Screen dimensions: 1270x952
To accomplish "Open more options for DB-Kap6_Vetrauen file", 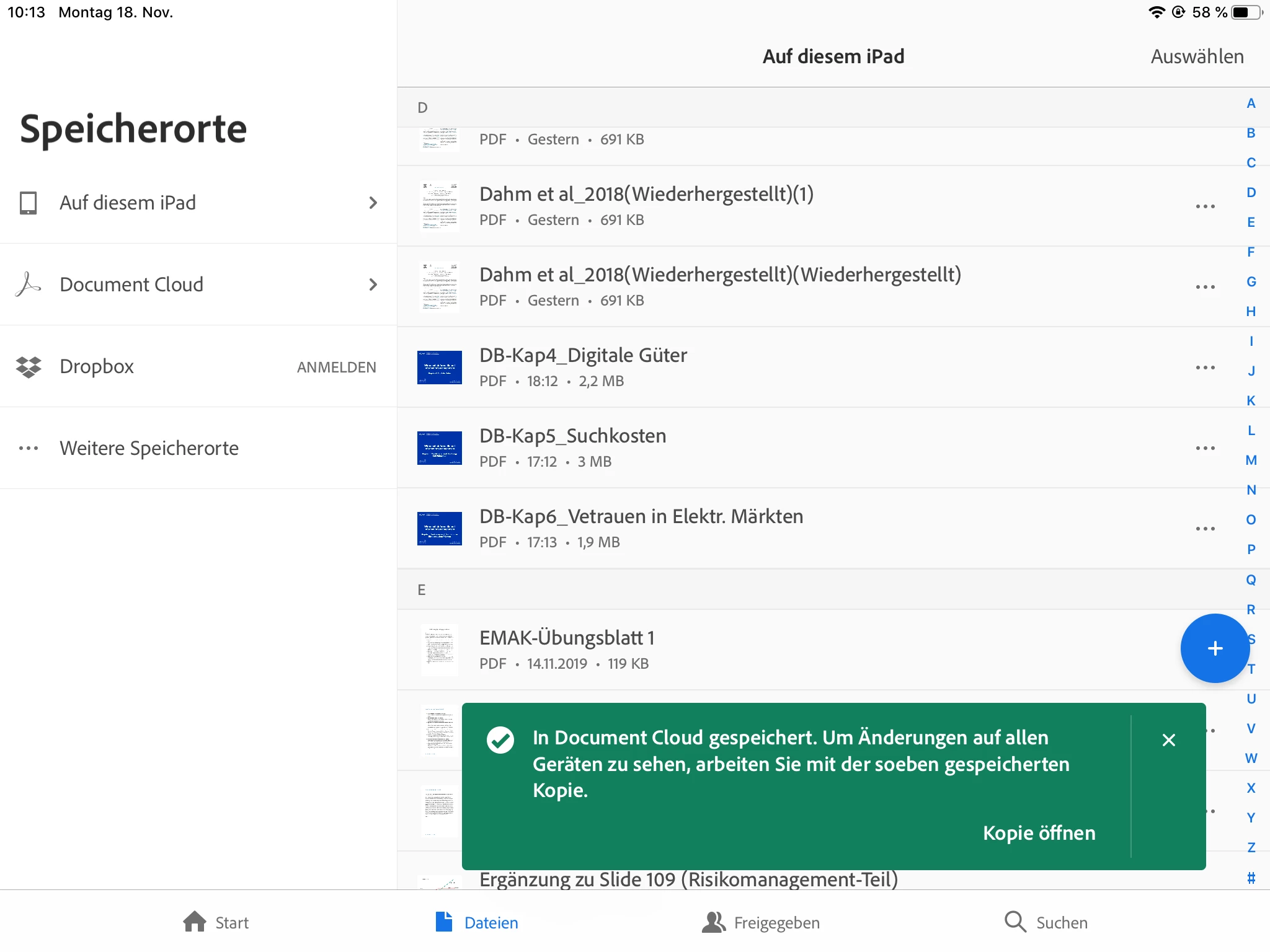I will point(1205,529).
